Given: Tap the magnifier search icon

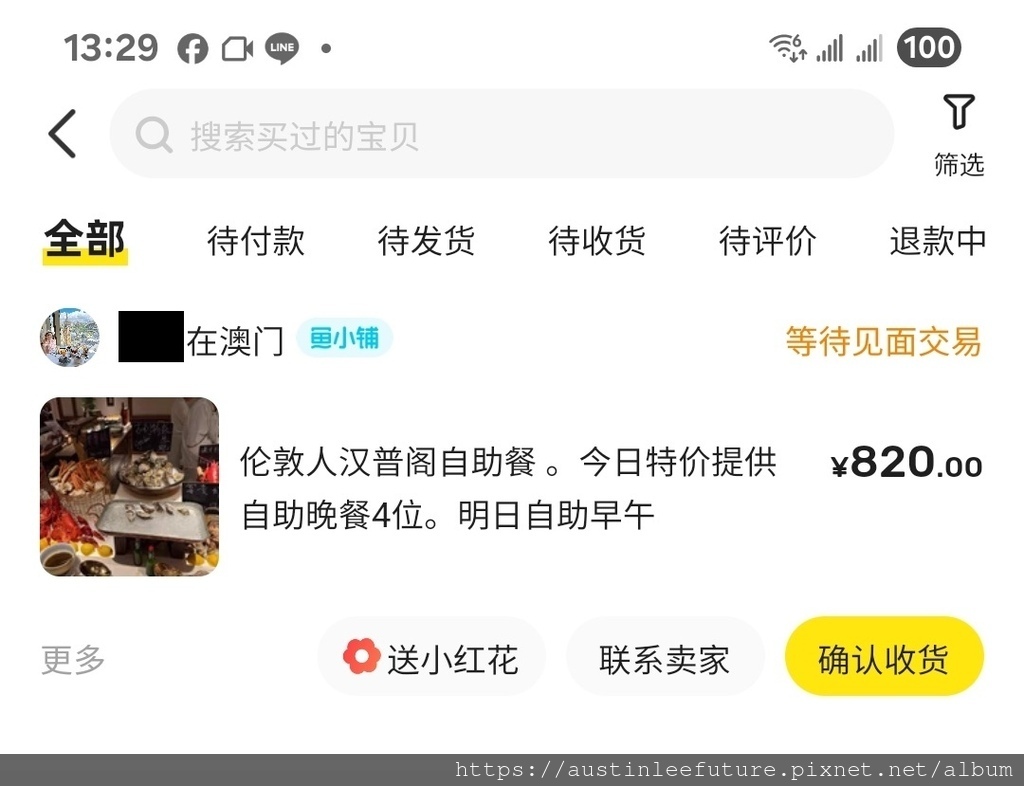Looking at the screenshot, I should click(154, 135).
